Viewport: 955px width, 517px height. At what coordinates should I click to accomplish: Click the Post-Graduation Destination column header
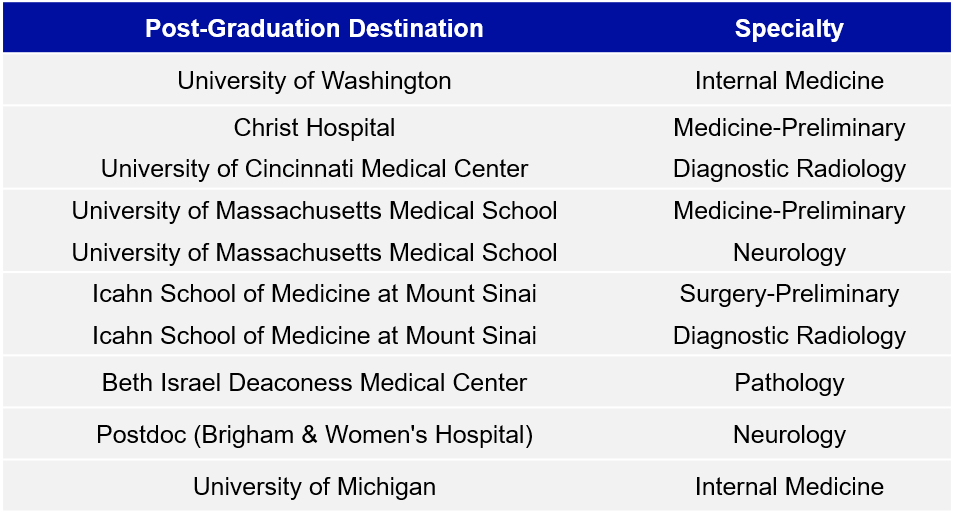click(314, 28)
